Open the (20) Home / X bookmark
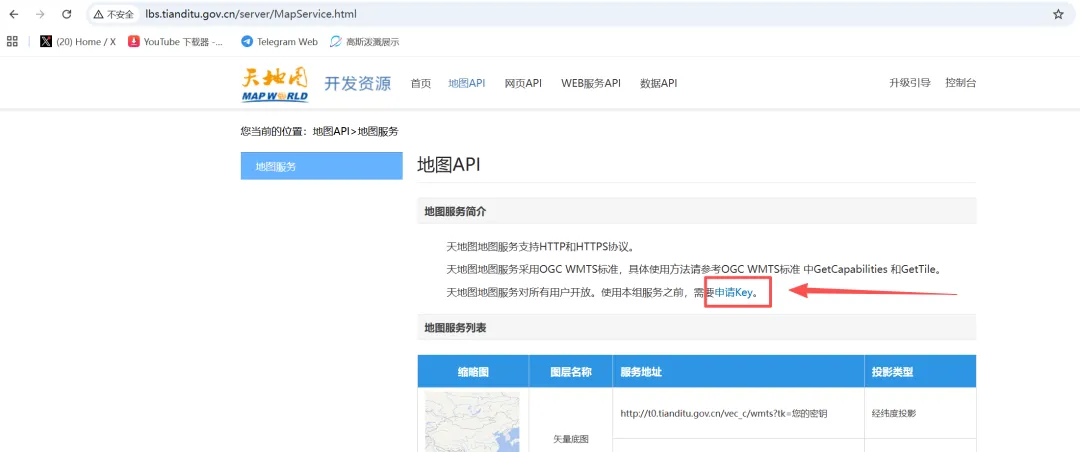The height and width of the screenshot is (452, 1080). [78, 41]
